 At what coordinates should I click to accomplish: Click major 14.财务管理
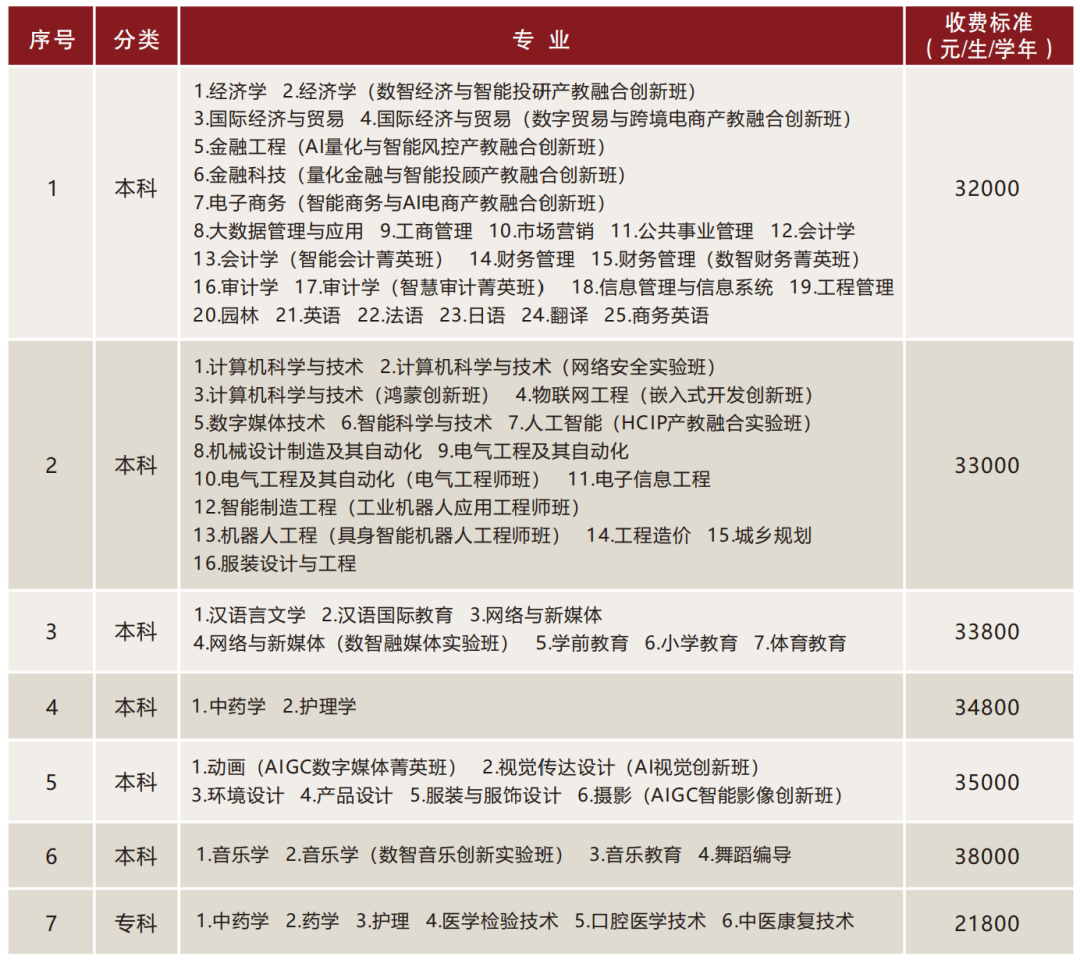(522, 260)
